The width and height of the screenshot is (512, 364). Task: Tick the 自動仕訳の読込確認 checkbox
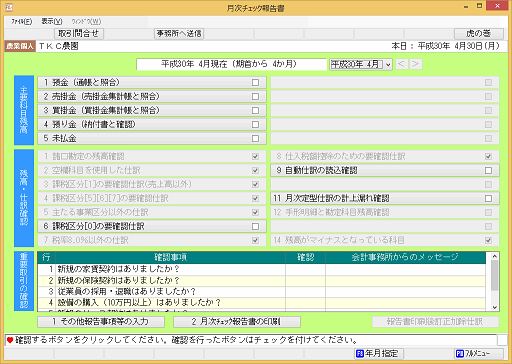(x=488, y=170)
